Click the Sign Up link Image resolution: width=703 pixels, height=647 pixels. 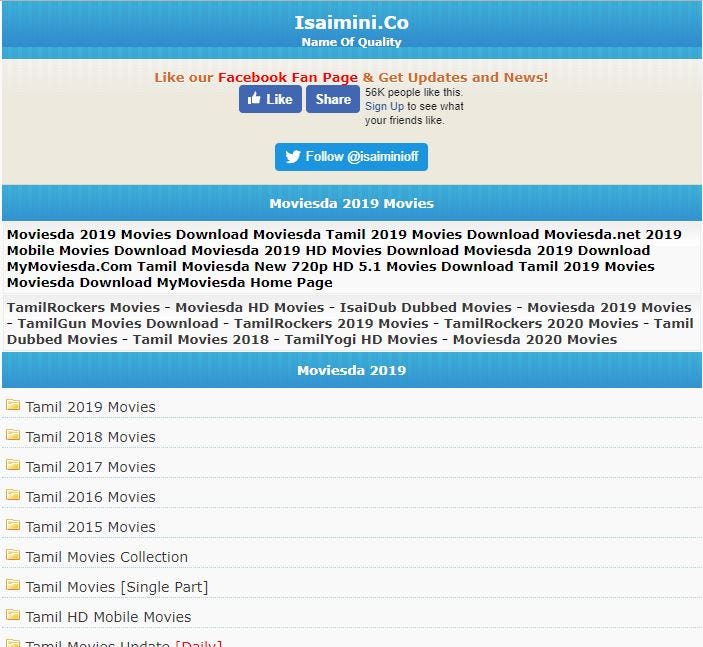(x=384, y=106)
